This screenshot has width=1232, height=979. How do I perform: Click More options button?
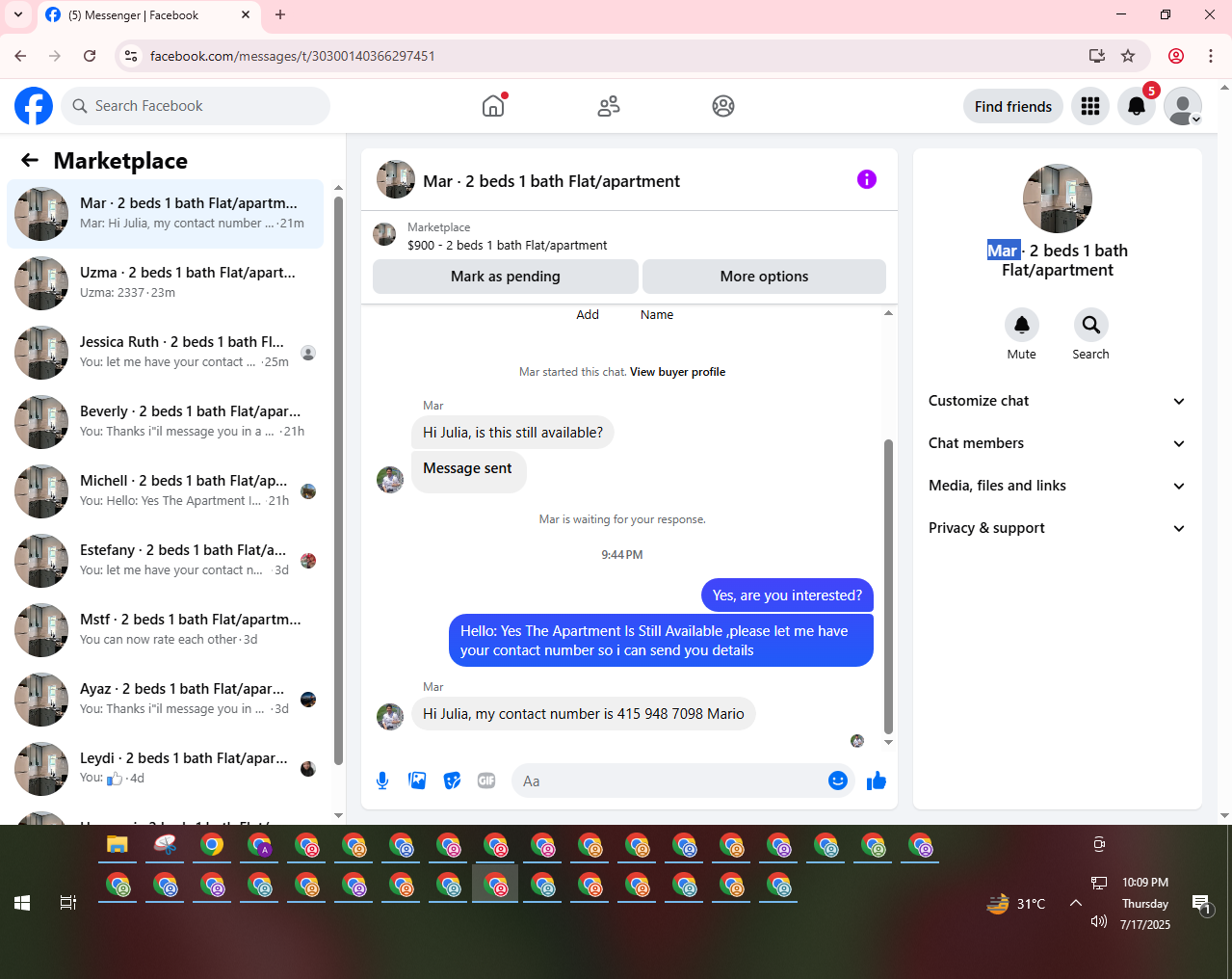pyautogui.click(x=764, y=277)
